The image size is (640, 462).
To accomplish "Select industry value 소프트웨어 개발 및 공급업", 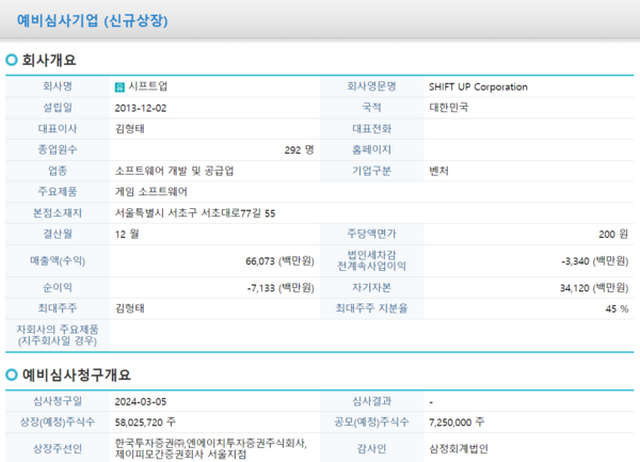I will pos(174,171).
